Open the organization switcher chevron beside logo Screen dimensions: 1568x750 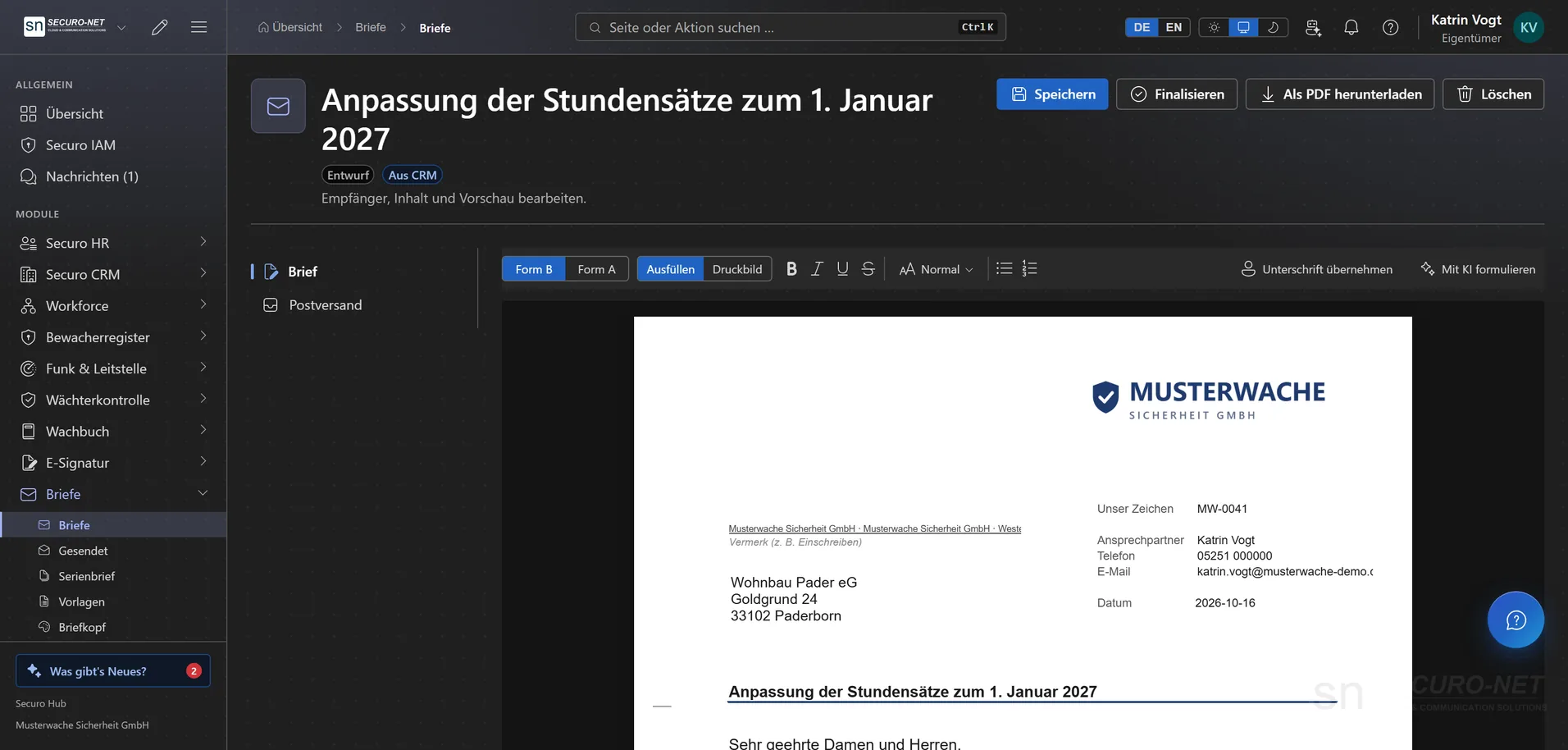pos(121,27)
